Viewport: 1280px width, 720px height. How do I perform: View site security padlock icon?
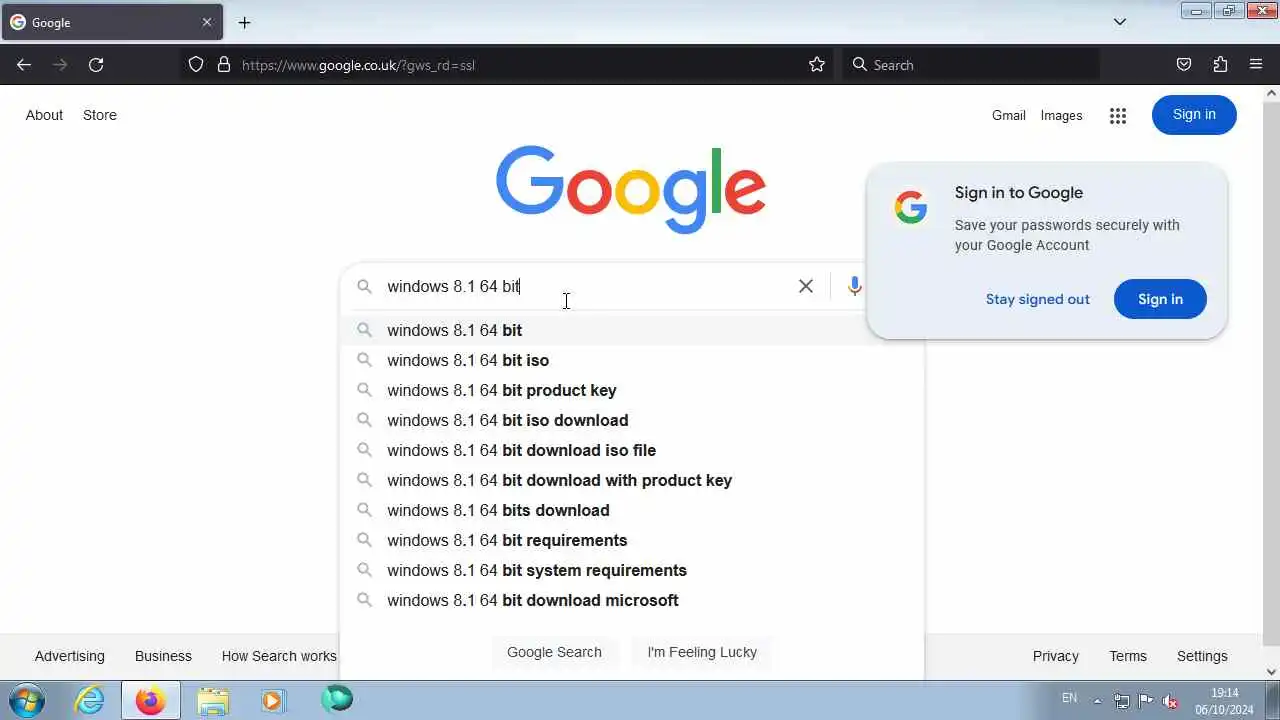click(224, 65)
